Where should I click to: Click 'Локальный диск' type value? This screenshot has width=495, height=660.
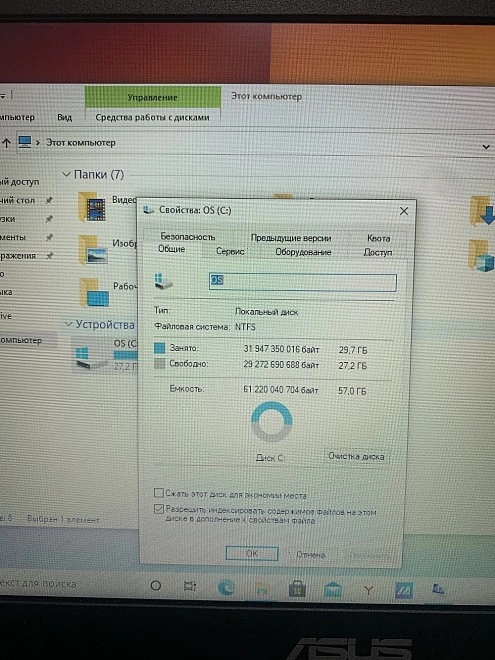(266, 312)
